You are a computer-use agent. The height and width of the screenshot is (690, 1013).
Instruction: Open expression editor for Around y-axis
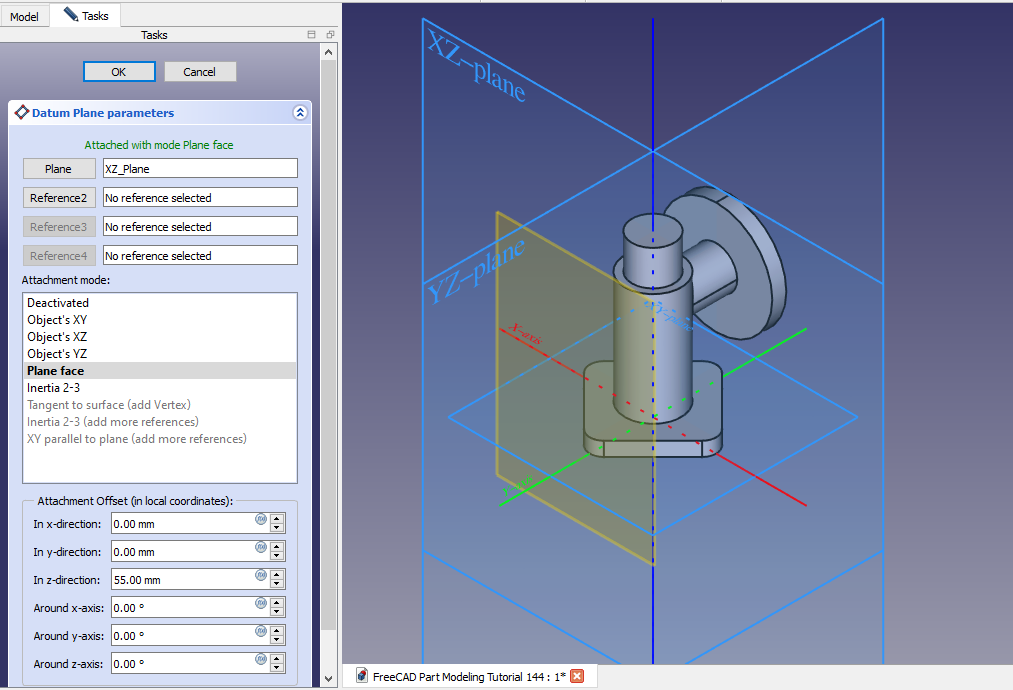(x=261, y=631)
